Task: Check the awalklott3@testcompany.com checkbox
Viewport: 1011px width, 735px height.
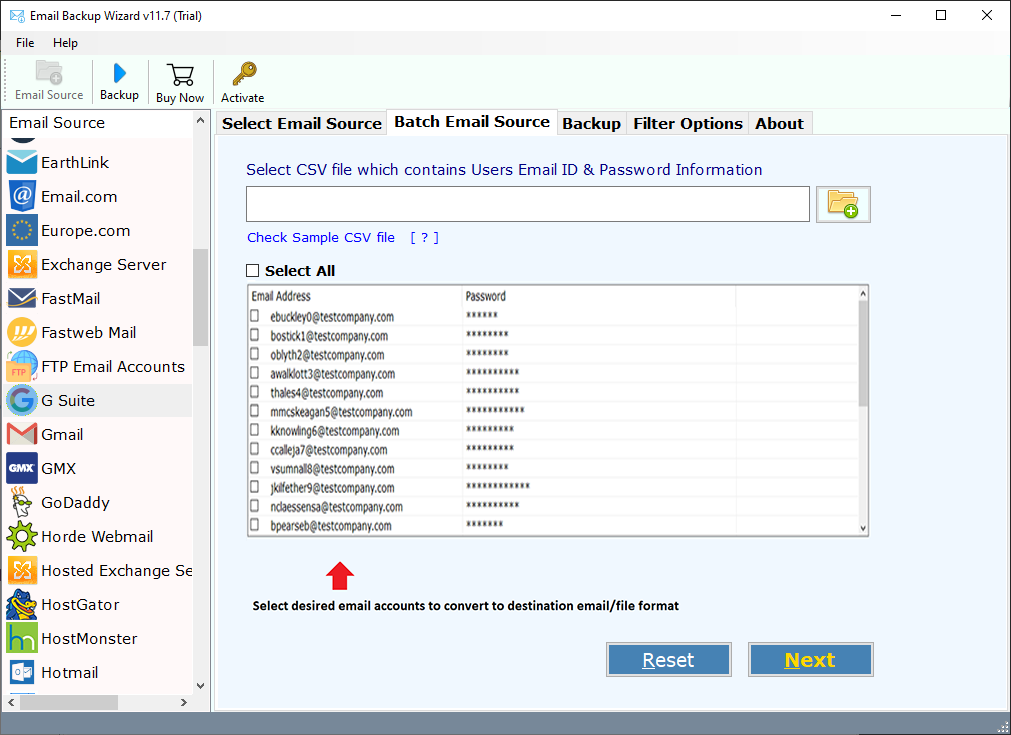Action: pos(255,373)
